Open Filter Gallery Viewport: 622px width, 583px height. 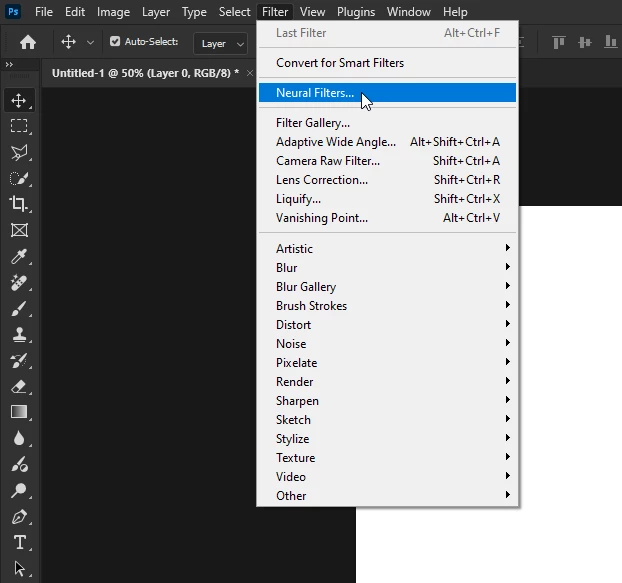point(387,123)
